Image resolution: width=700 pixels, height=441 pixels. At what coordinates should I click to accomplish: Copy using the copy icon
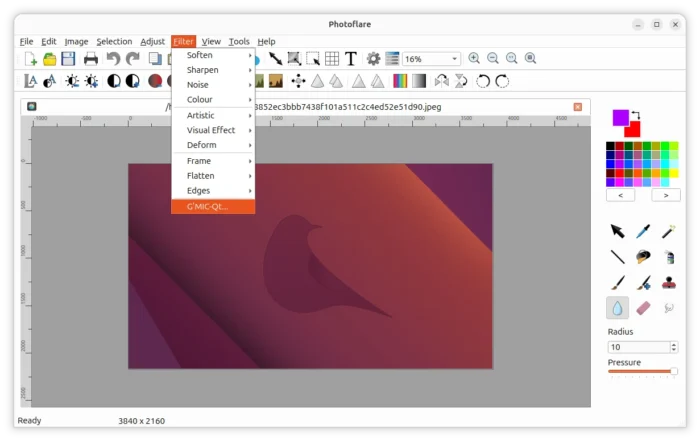[x=155, y=58]
